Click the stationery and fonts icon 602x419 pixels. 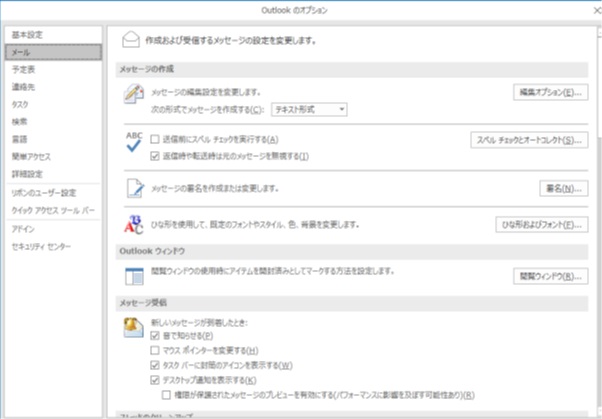(x=133, y=225)
